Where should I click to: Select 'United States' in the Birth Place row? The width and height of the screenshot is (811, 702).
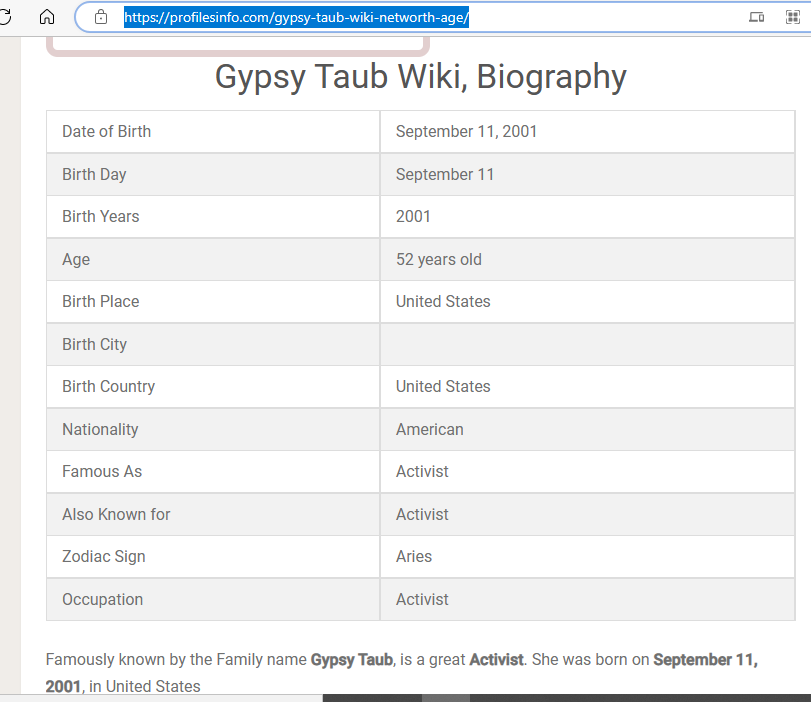coord(443,301)
